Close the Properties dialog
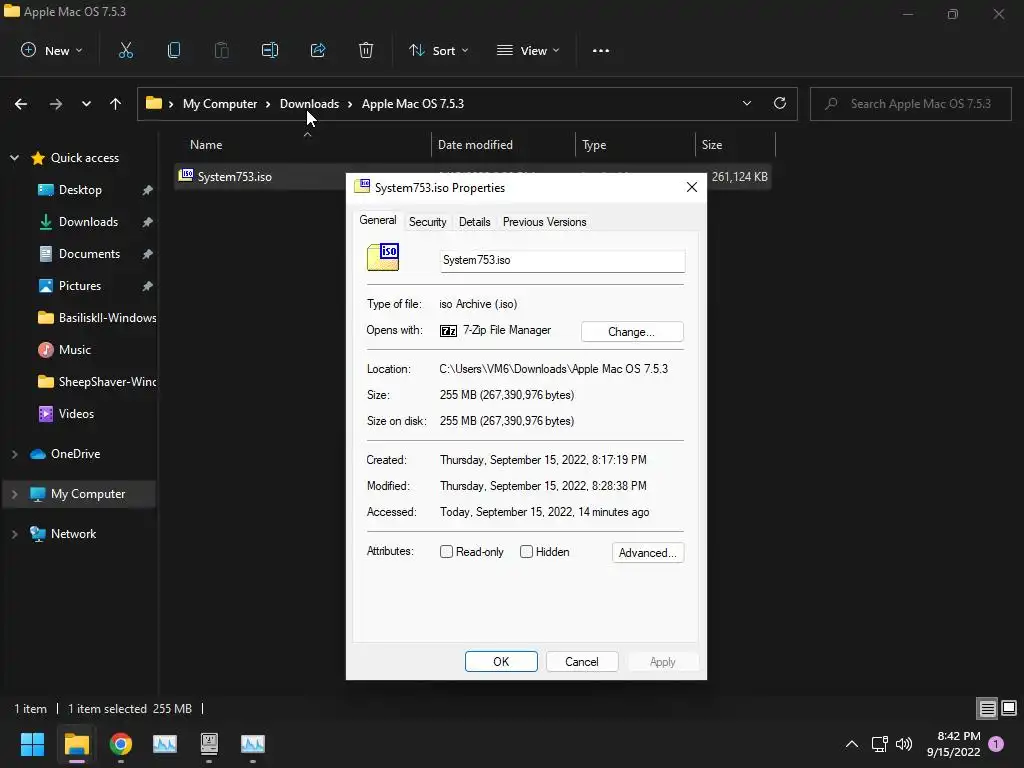The height and width of the screenshot is (768, 1024). (x=692, y=187)
